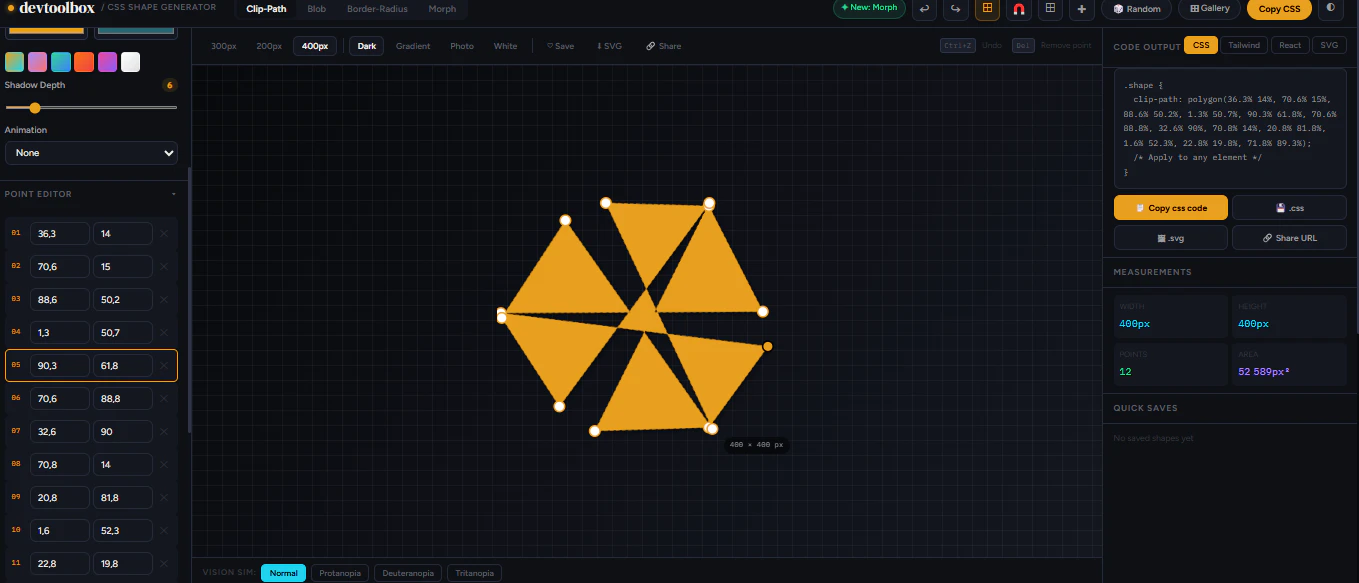
Task: Select the Gradient background option
Action: (x=413, y=46)
